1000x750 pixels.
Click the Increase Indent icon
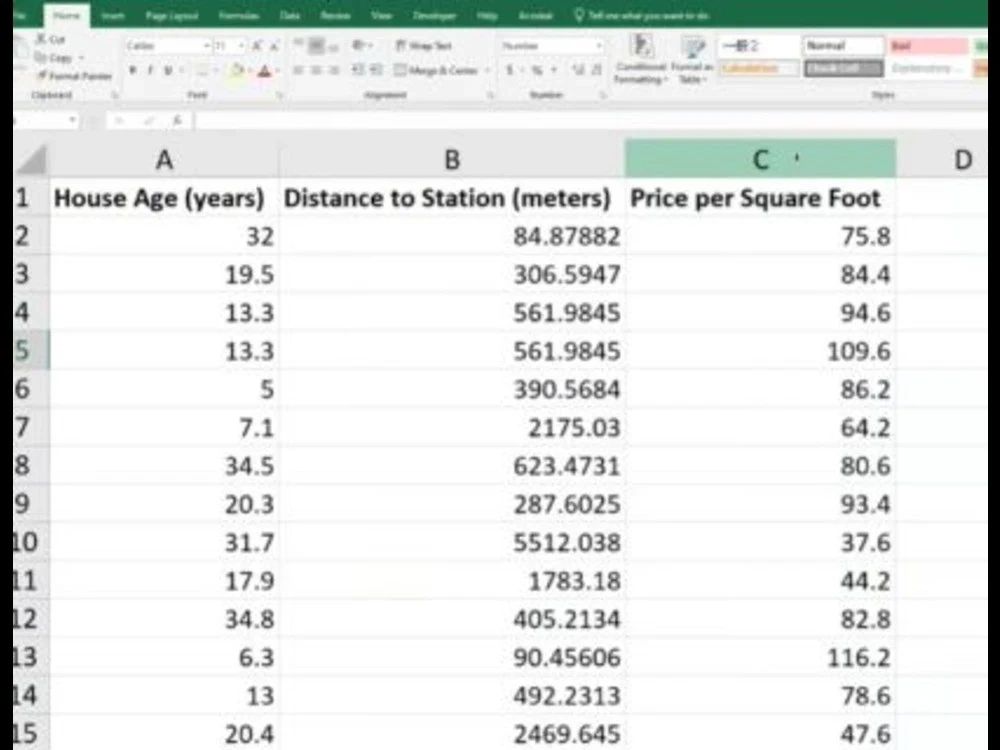[376, 70]
